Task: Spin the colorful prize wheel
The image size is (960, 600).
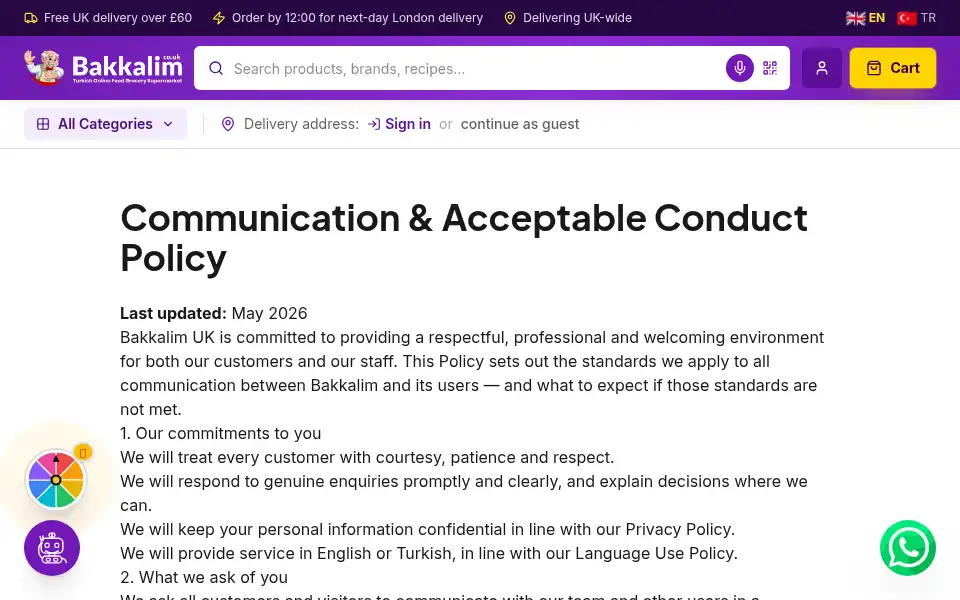Action: click(x=56, y=479)
